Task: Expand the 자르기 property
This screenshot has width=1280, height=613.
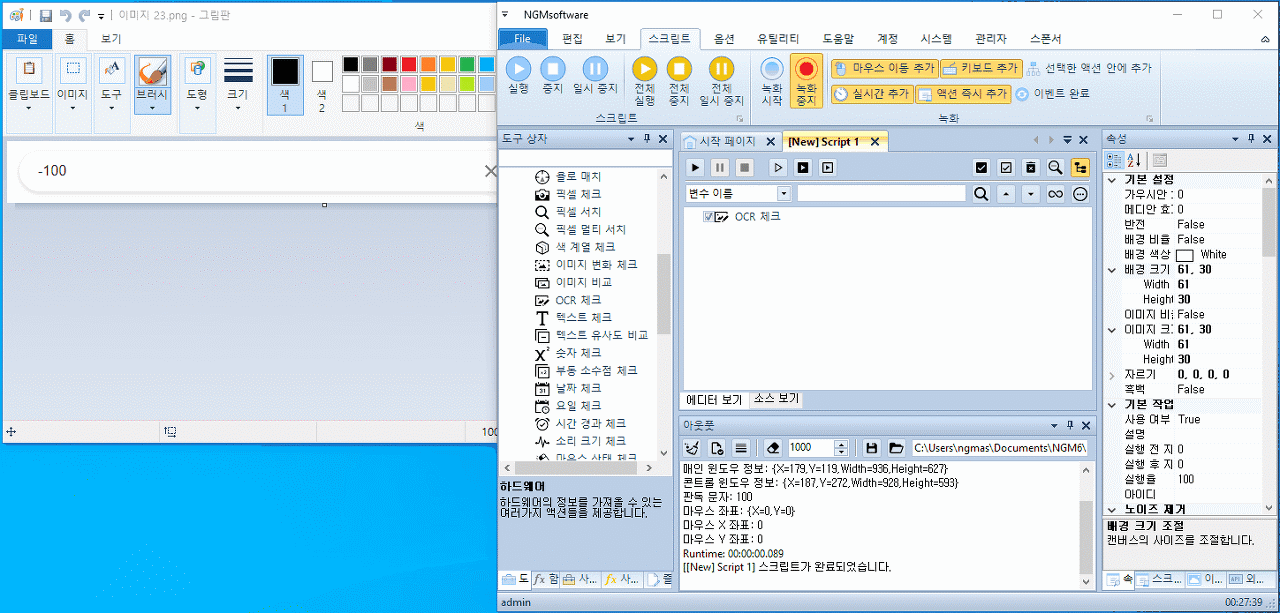Action: click(x=1113, y=375)
